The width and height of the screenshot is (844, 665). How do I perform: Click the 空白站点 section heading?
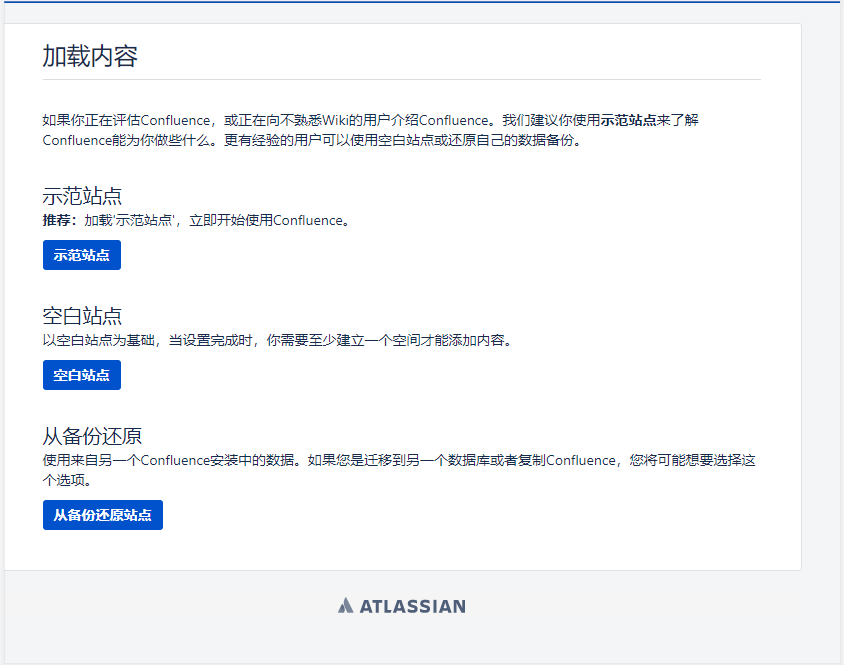(x=82, y=316)
